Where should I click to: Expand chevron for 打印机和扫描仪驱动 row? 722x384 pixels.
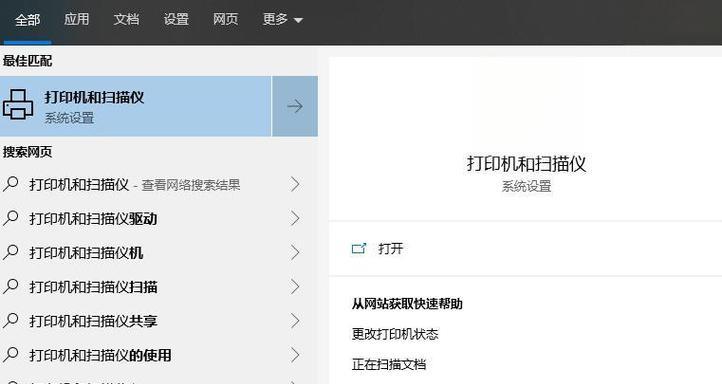click(295, 218)
